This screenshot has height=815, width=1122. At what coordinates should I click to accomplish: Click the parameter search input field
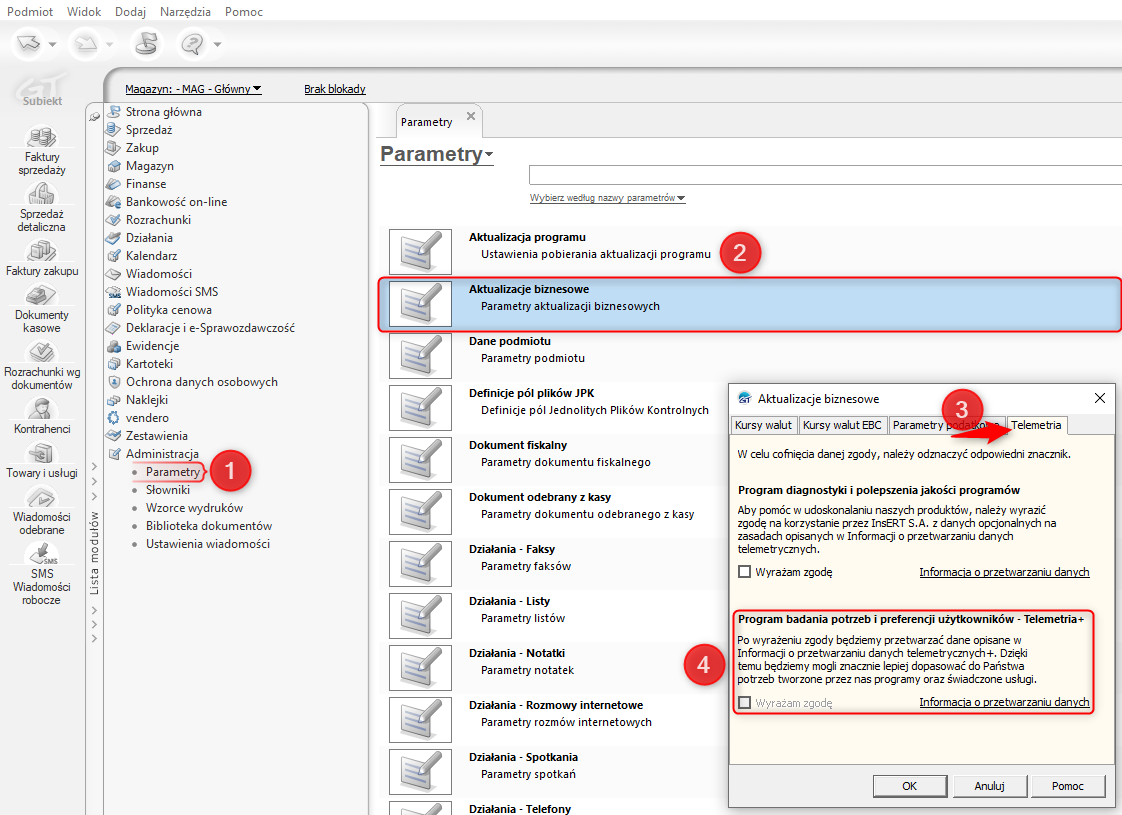825,175
